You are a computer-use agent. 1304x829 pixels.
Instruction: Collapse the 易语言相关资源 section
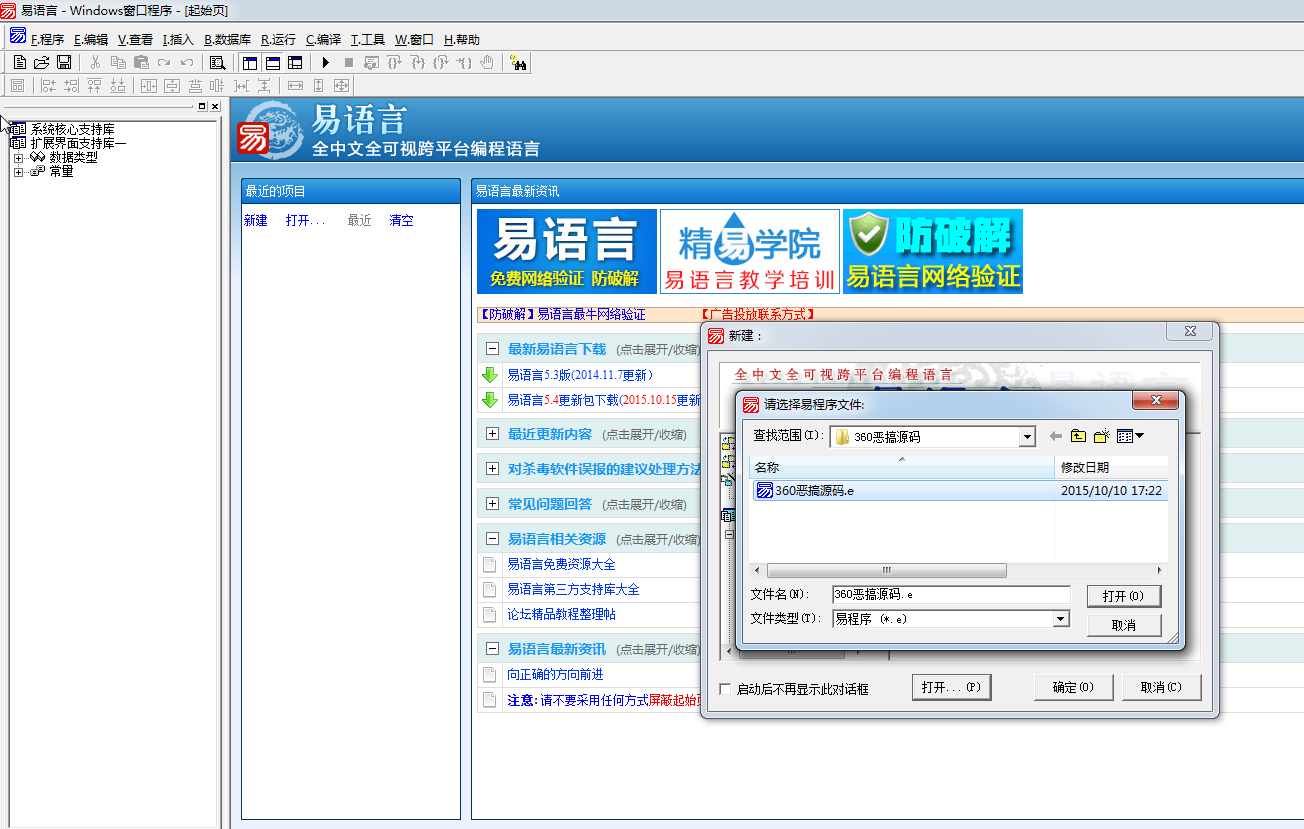[x=492, y=539]
